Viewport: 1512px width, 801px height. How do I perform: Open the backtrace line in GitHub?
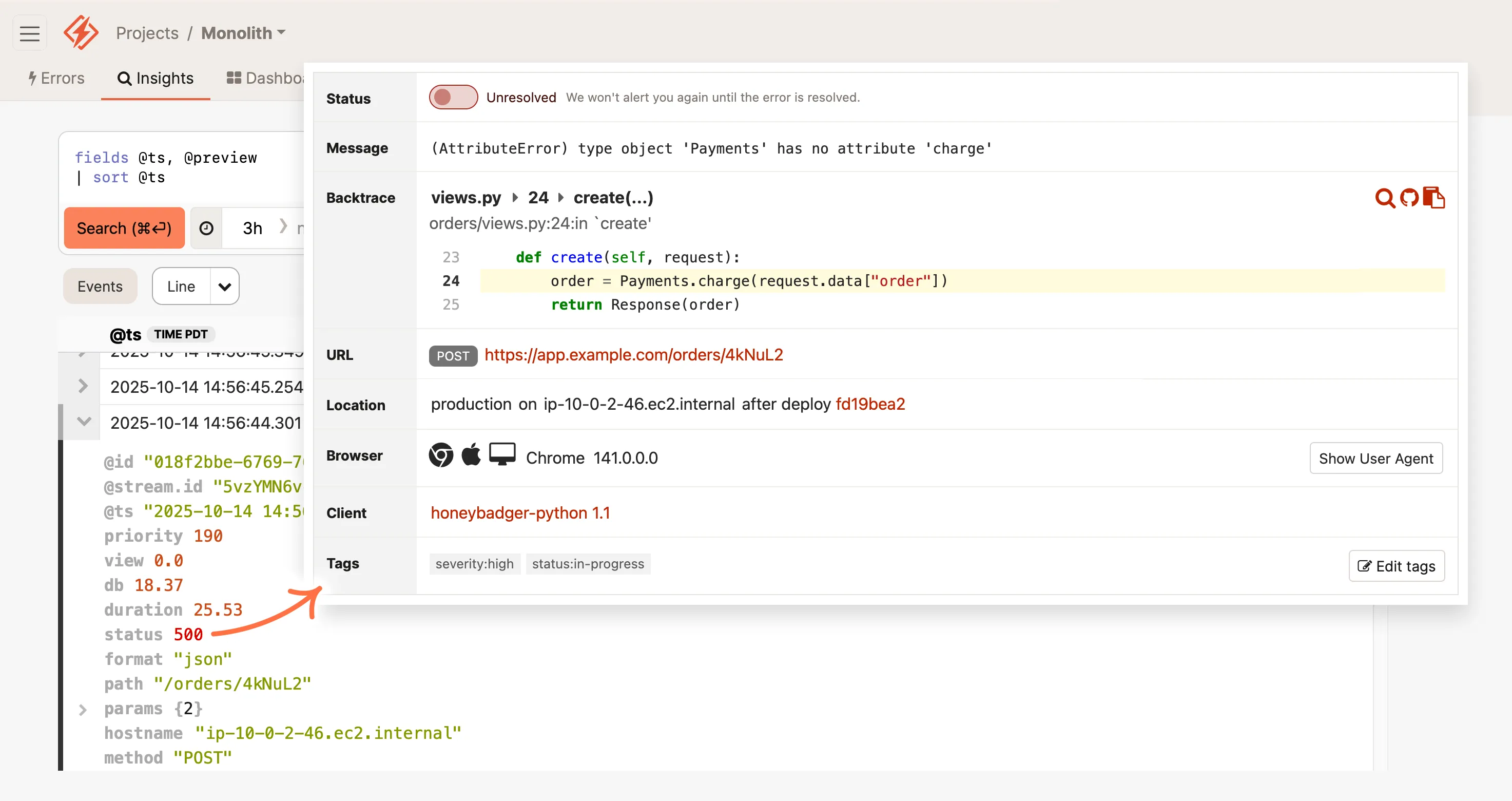click(x=1410, y=198)
